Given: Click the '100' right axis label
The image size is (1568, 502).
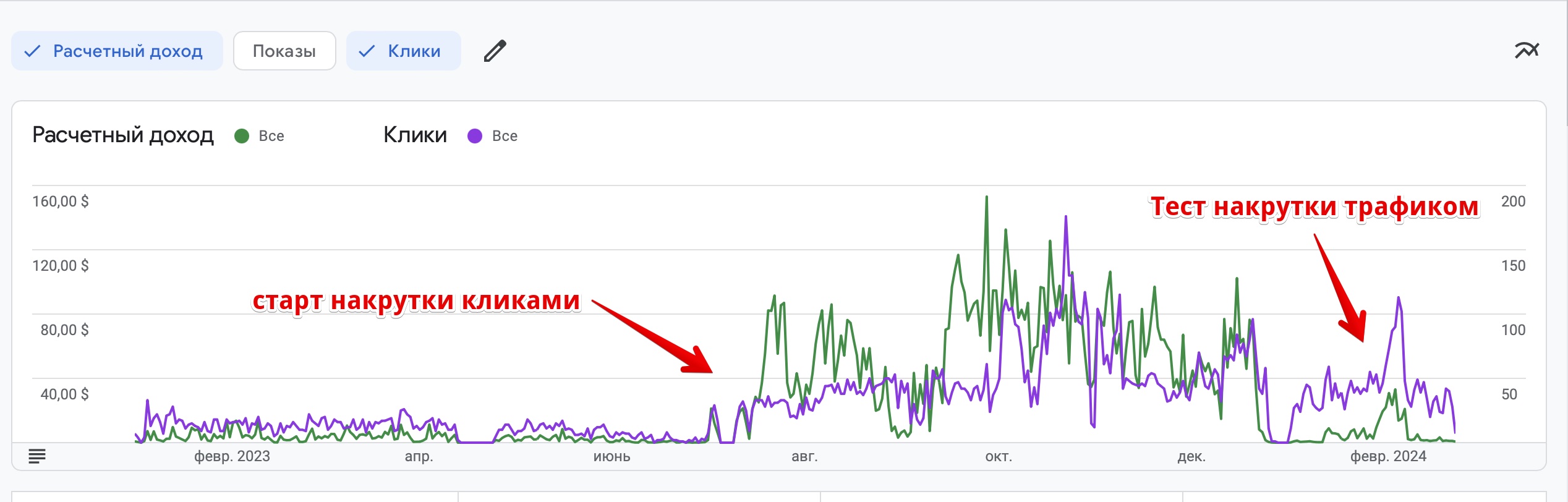Looking at the screenshot, I should pos(1513,330).
